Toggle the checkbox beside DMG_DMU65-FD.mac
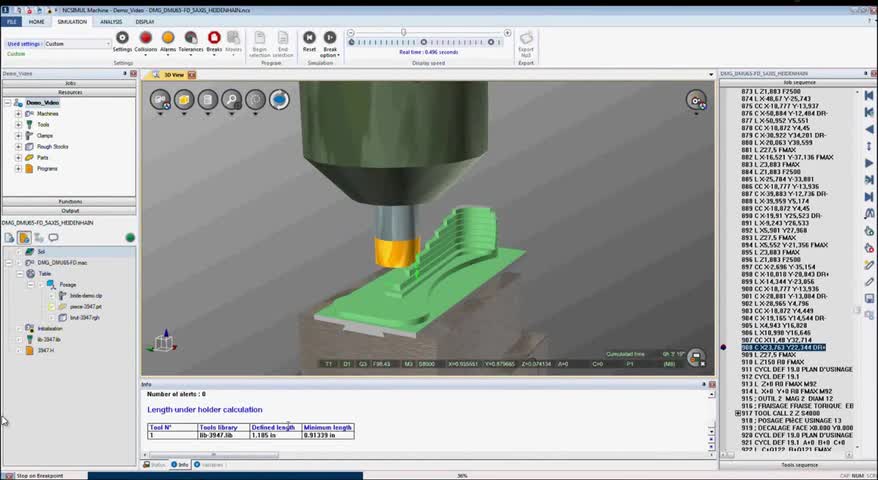This screenshot has height=480, width=878. [19, 263]
